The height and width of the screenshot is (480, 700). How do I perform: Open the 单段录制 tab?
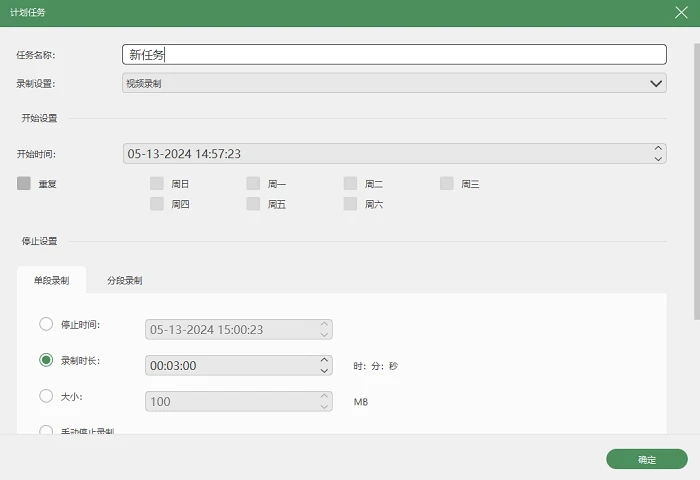(51, 280)
